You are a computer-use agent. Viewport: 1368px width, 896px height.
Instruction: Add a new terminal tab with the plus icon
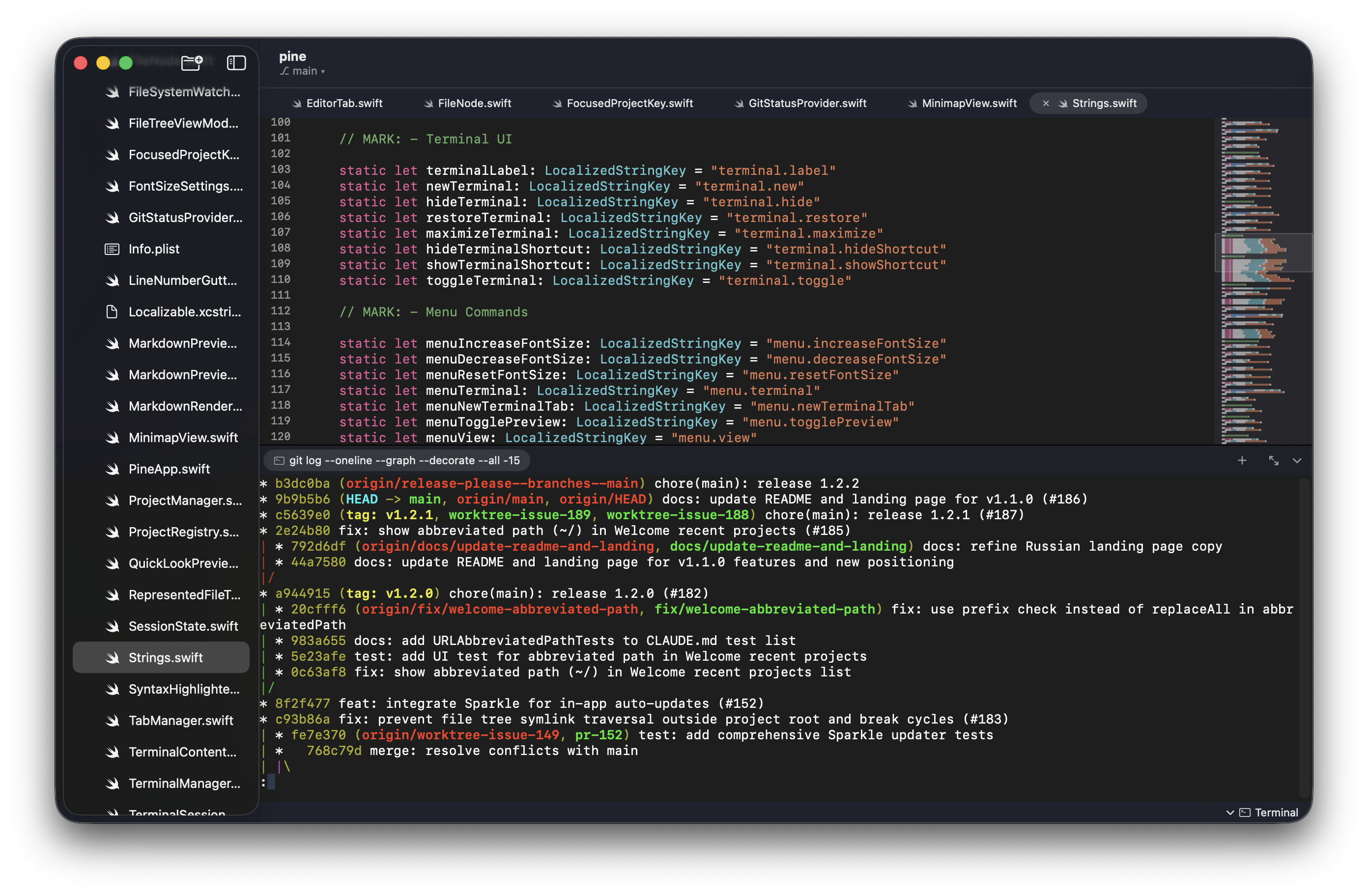(1242, 460)
